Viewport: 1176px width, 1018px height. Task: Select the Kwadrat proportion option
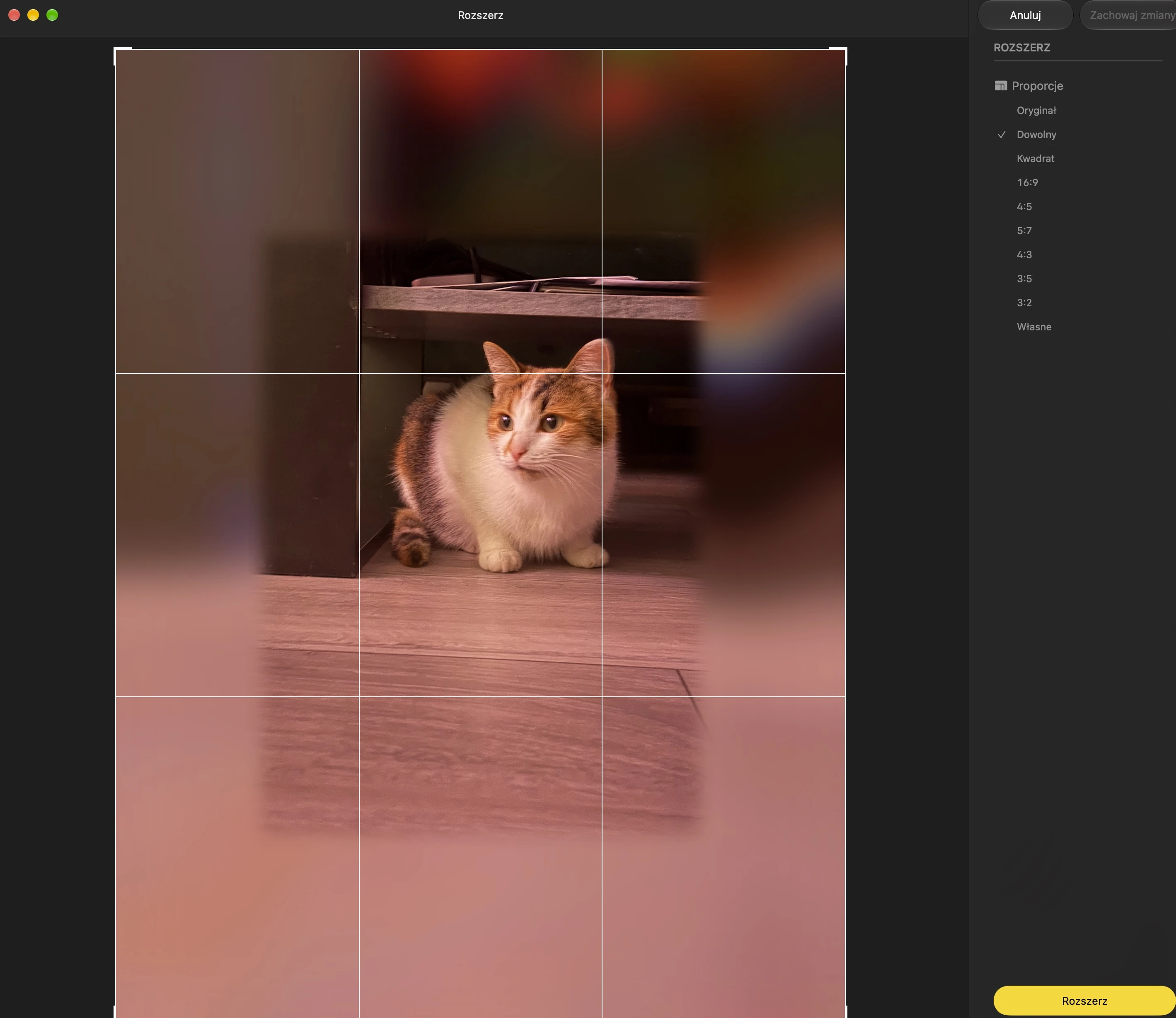coord(1035,158)
